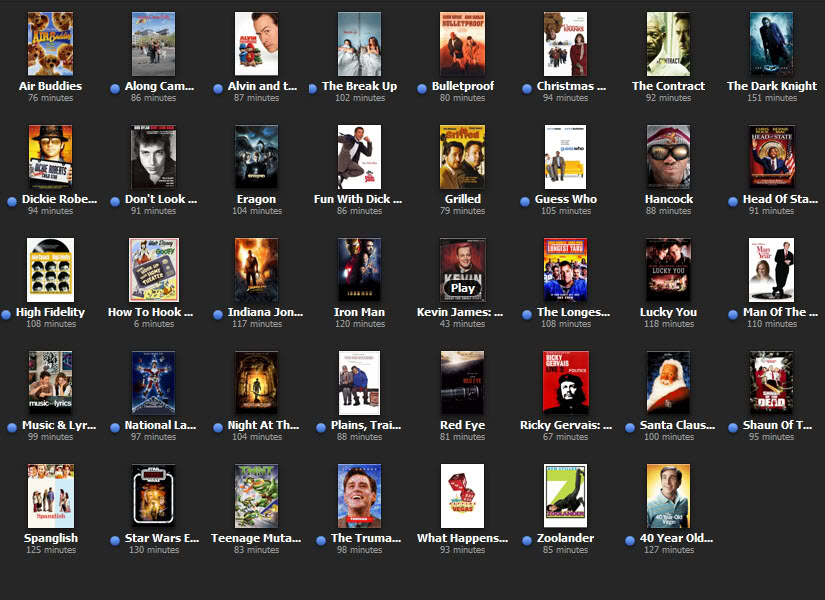The image size is (825, 600).
Task: Select the Spanglish poster thumbnail
Action: [51, 496]
